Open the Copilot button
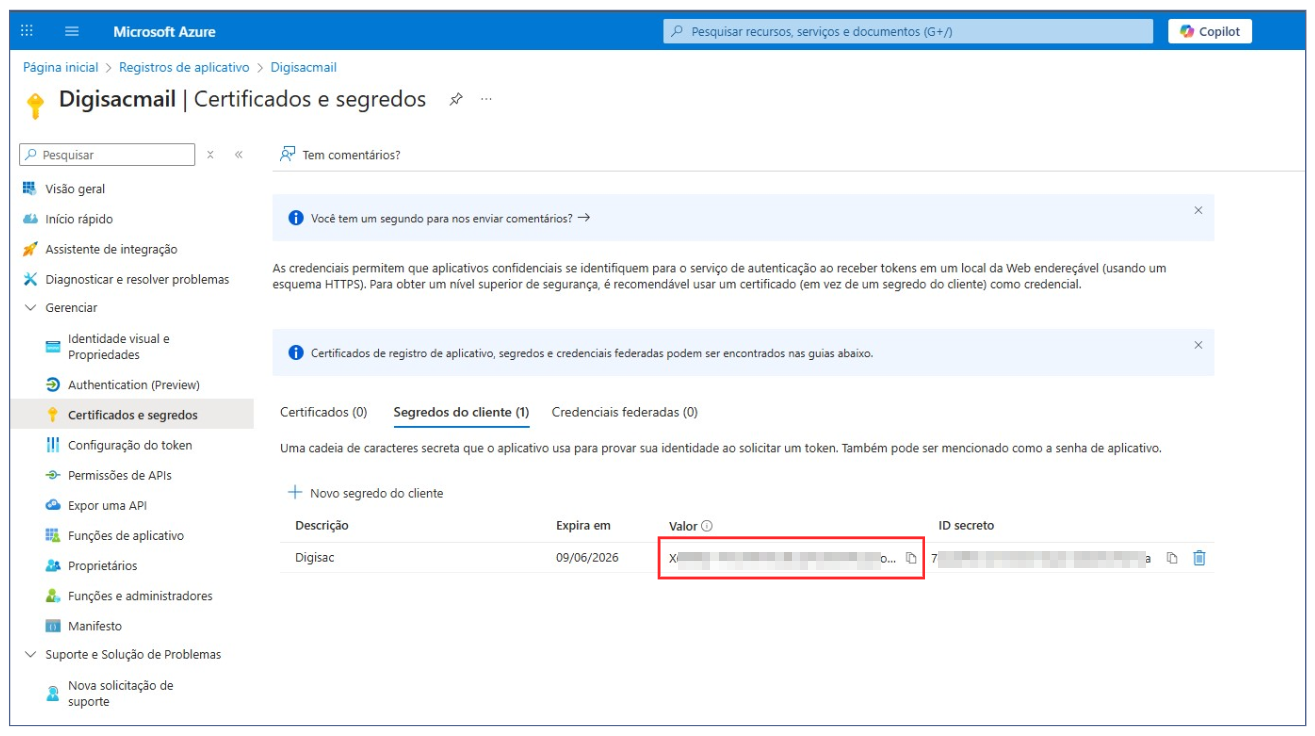This screenshot has height=736, width=1315. [1209, 31]
